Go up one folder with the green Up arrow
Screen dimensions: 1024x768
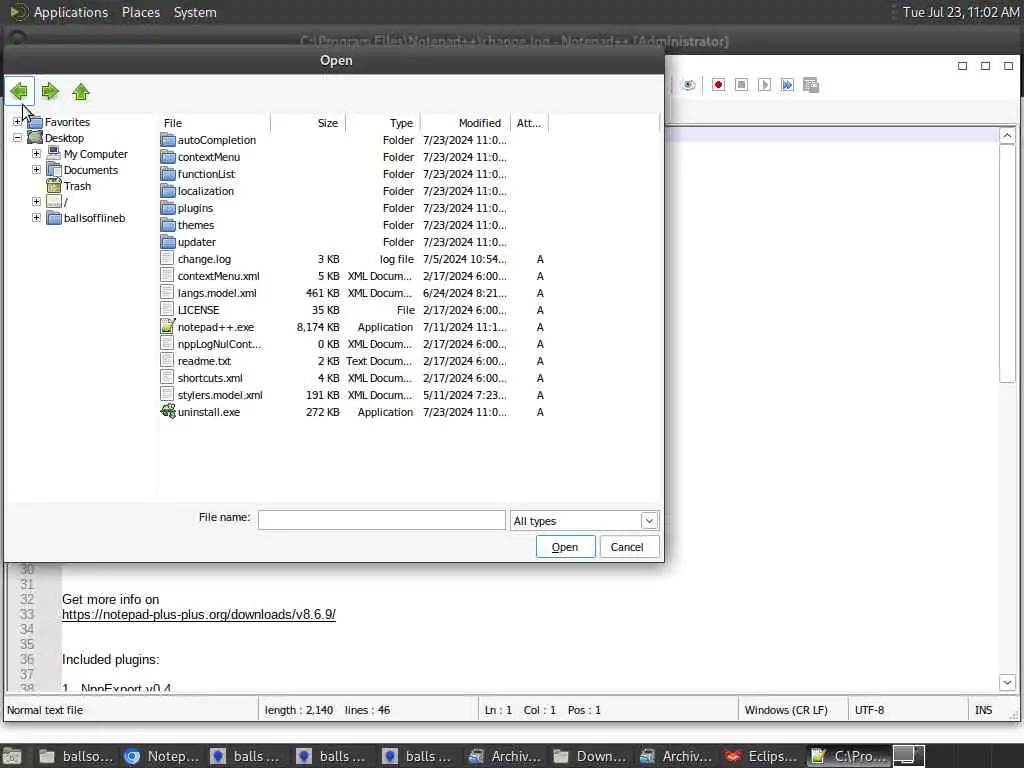81,91
